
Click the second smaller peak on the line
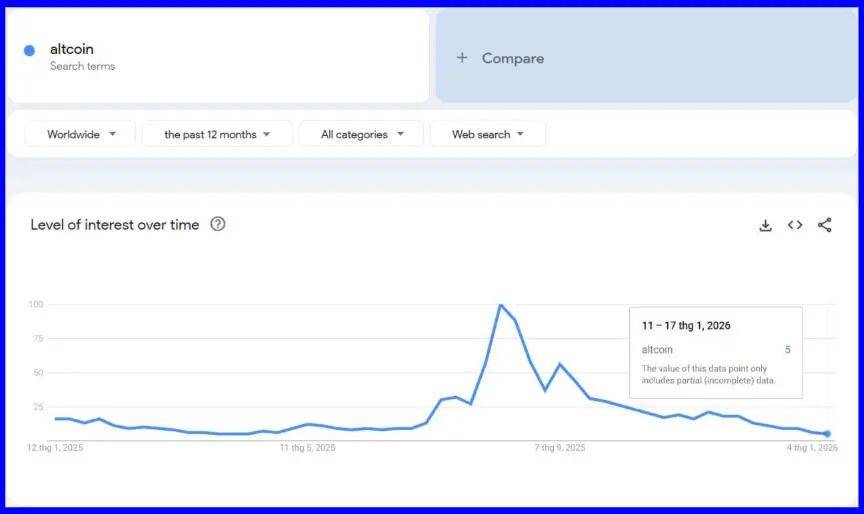point(559,364)
